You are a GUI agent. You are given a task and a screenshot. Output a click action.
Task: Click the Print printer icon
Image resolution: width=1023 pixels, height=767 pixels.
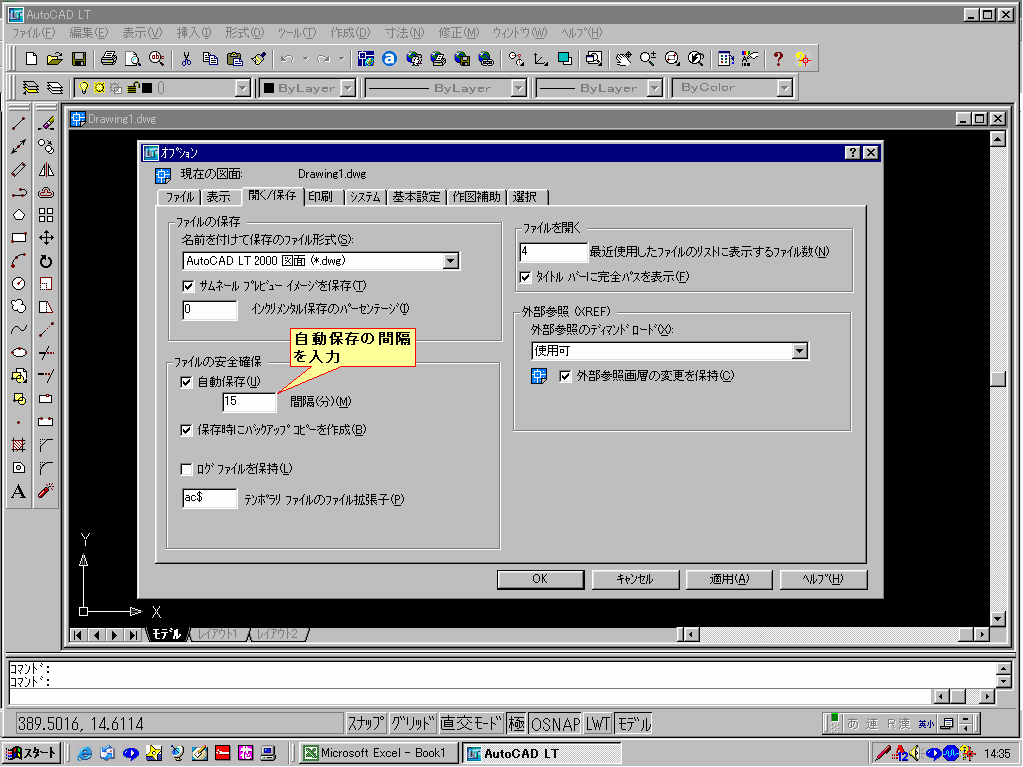(x=109, y=59)
